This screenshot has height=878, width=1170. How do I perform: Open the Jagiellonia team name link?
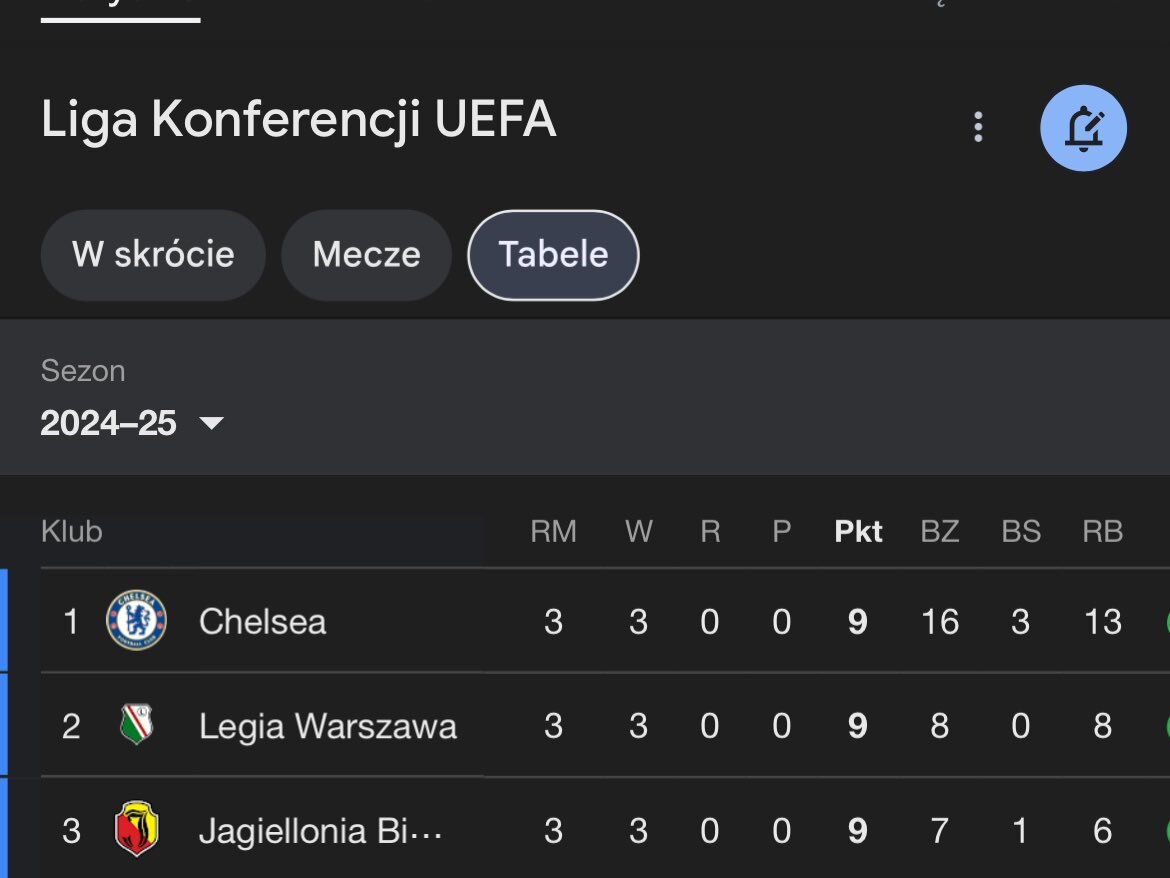pyautogui.click(x=320, y=831)
